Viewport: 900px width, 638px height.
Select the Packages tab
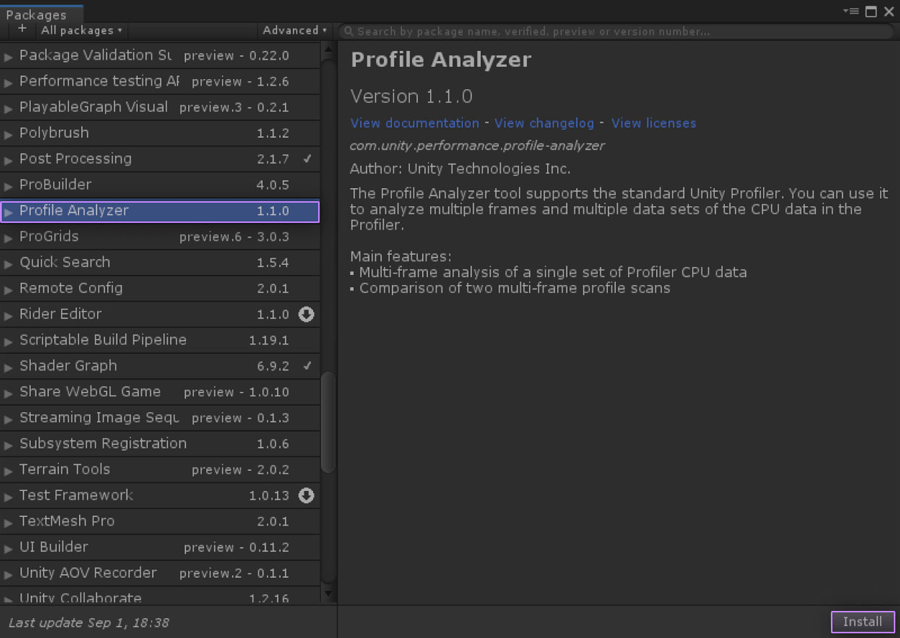click(x=36, y=14)
